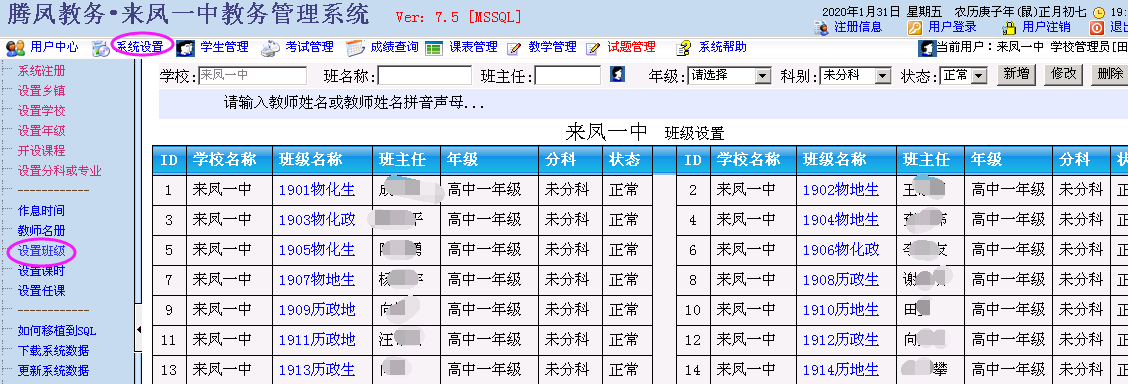Click the clock icon in the header
Image resolution: width=1128 pixels, height=384 pixels.
coord(1099,12)
